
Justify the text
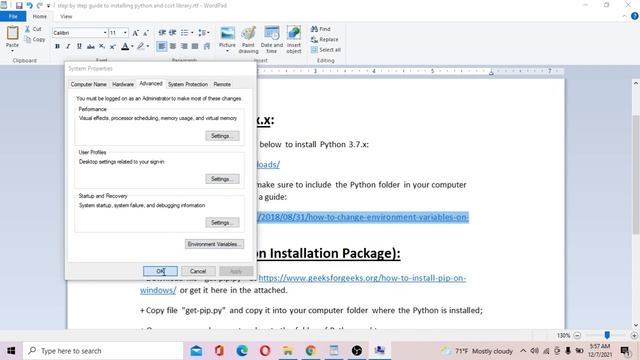click(x=195, y=46)
